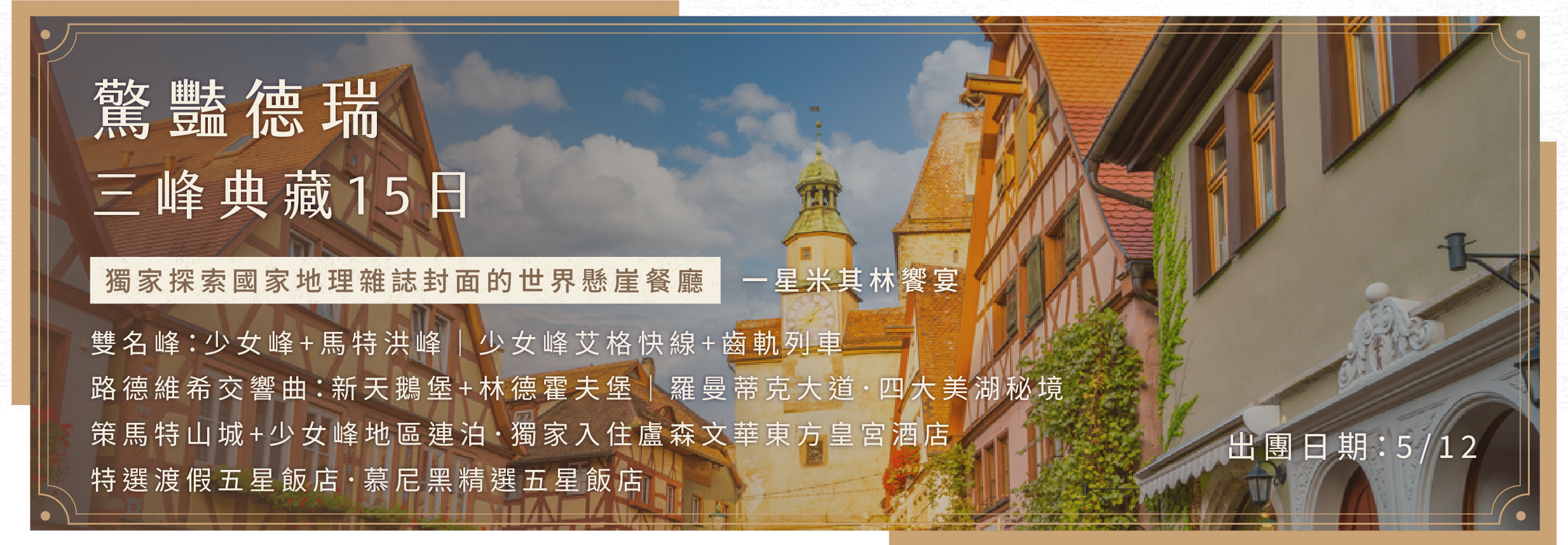The height and width of the screenshot is (545, 1568).
Task: Click the 出團日期:5/12 departure date
Action: click(1352, 447)
